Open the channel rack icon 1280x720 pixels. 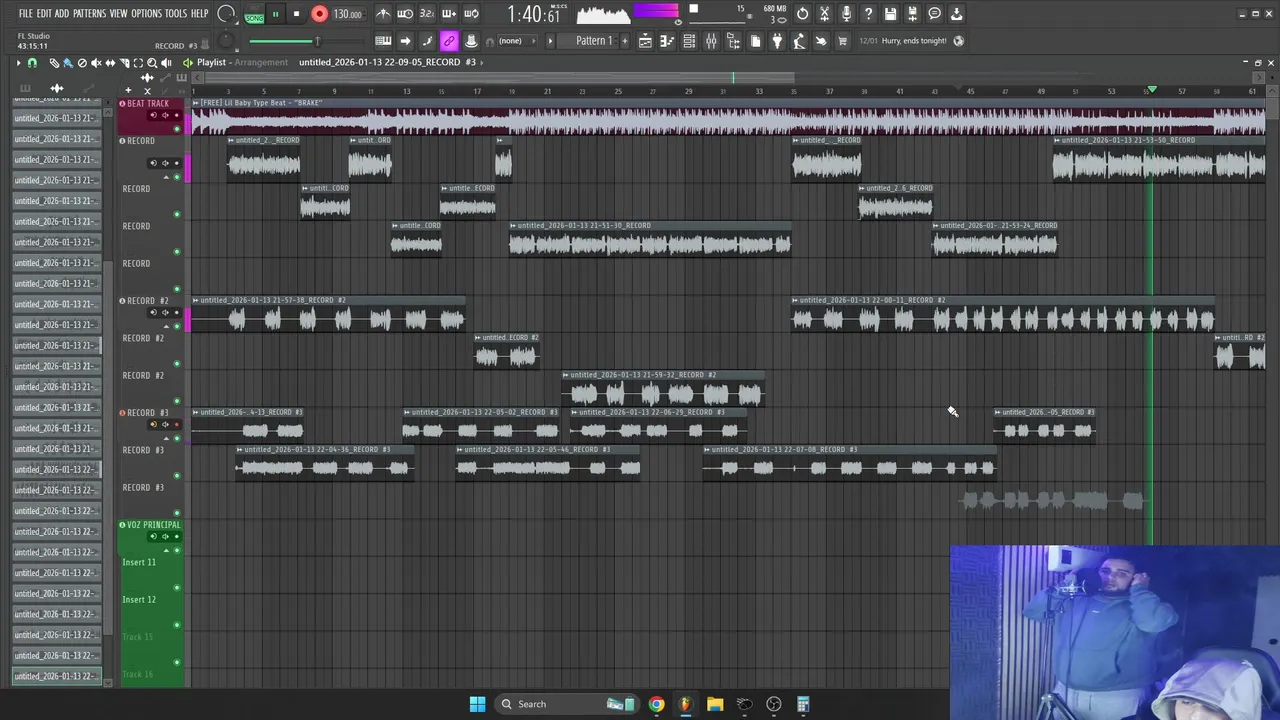click(689, 41)
